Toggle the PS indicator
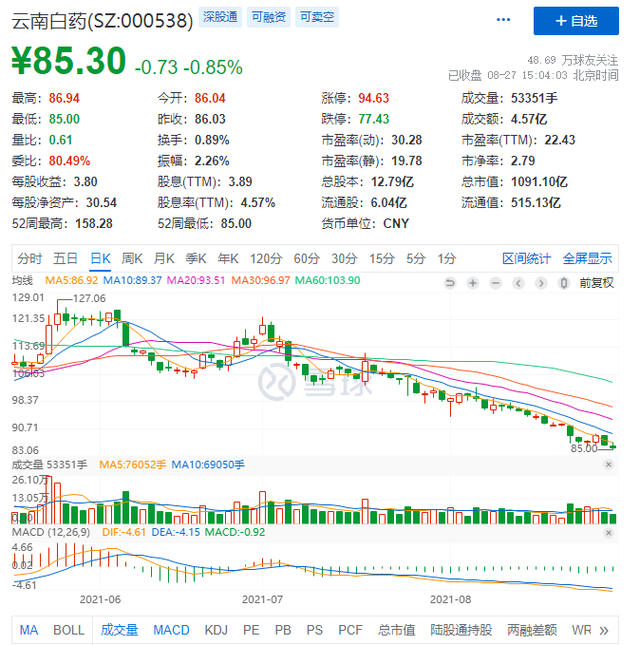 (x=314, y=630)
